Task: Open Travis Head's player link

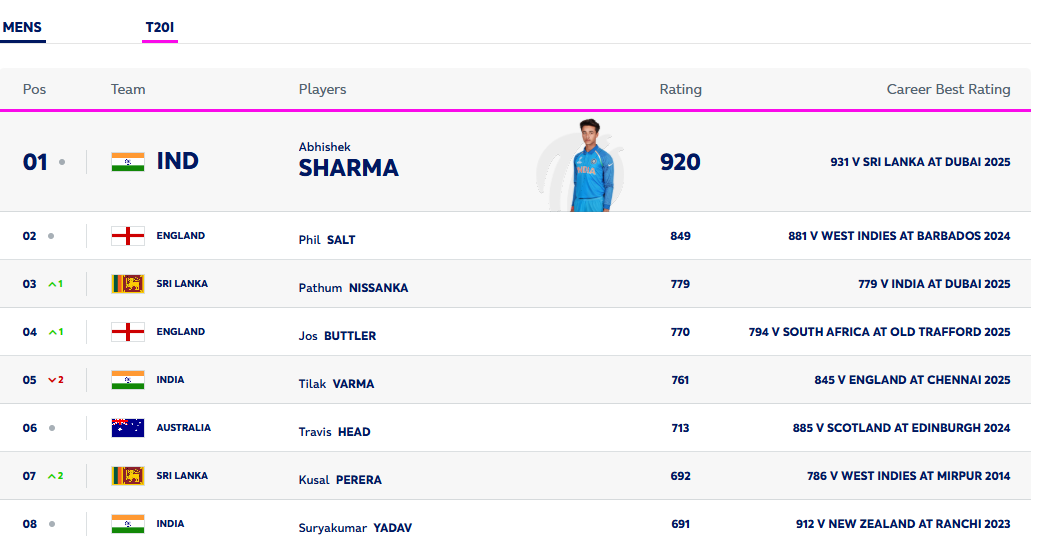Action: [334, 432]
